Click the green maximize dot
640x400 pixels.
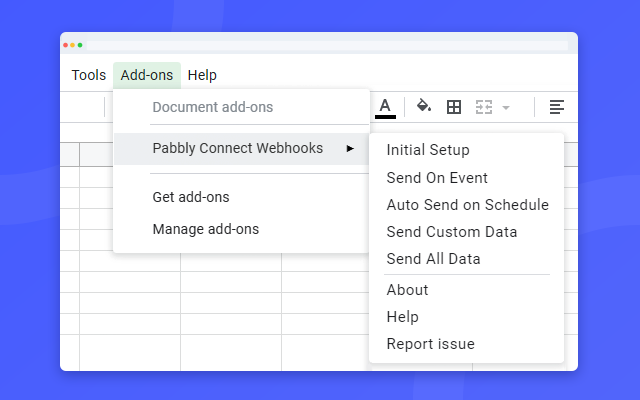pos(80,45)
